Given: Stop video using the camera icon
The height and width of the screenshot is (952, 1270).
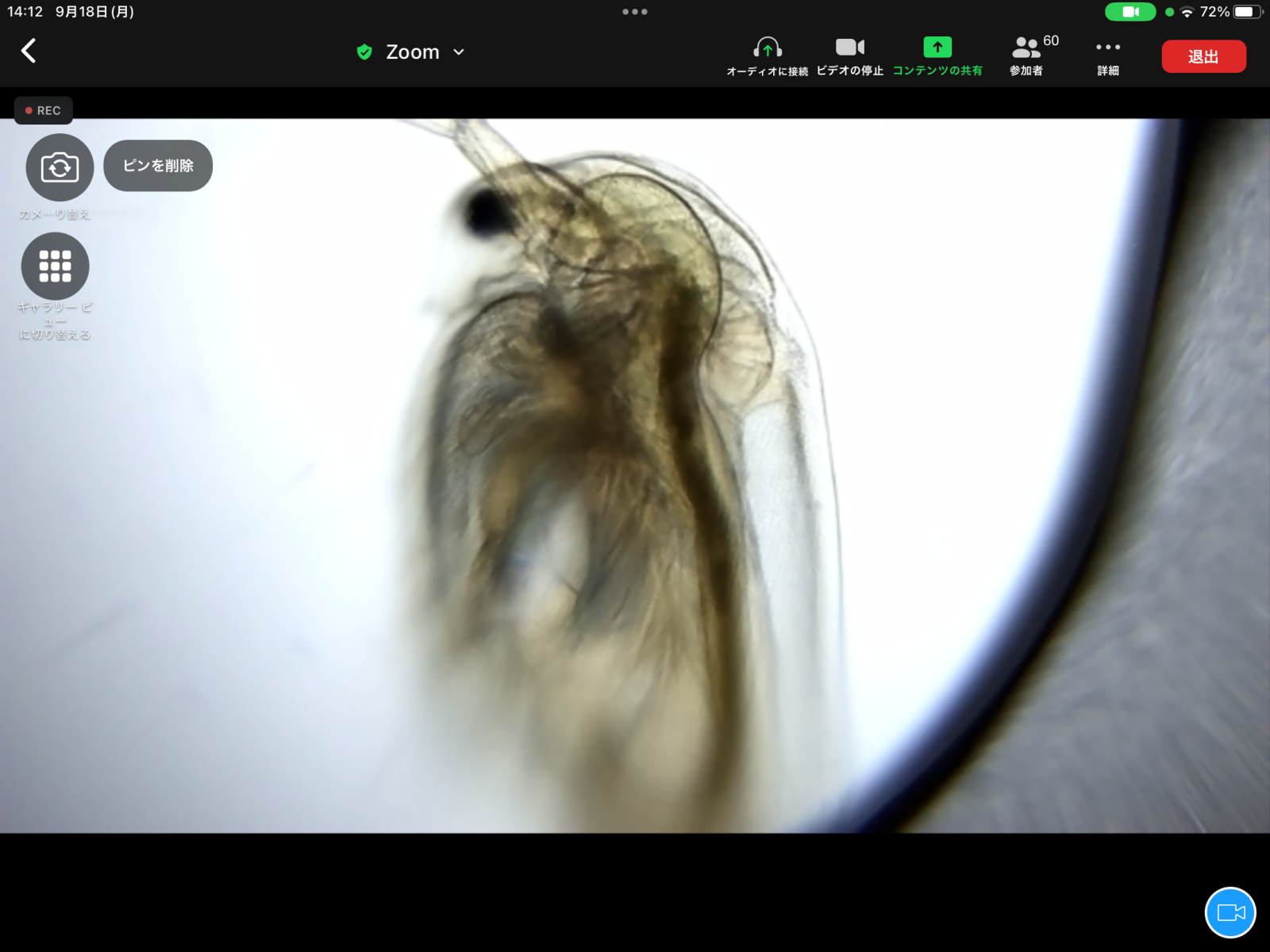Looking at the screenshot, I should [x=849, y=56].
